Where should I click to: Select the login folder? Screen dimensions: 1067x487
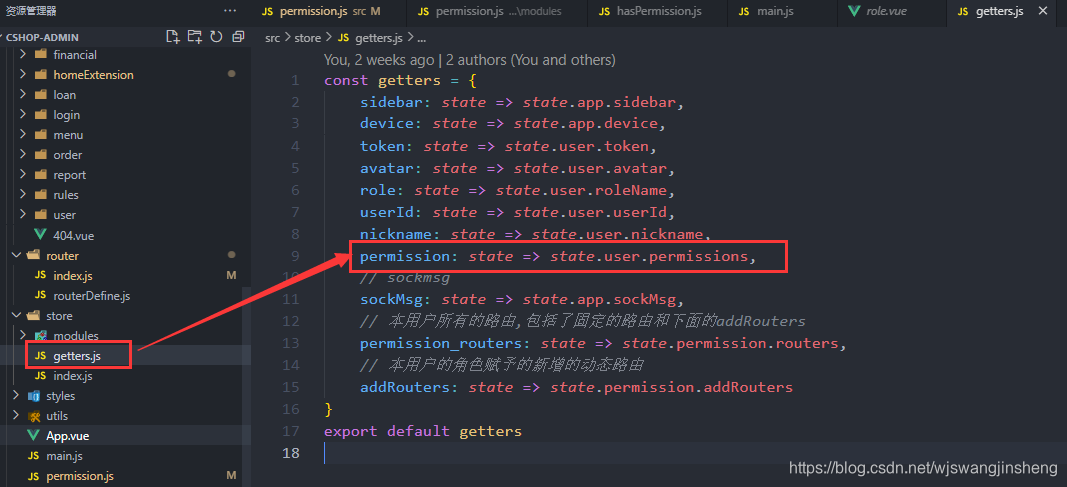(x=67, y=115)
